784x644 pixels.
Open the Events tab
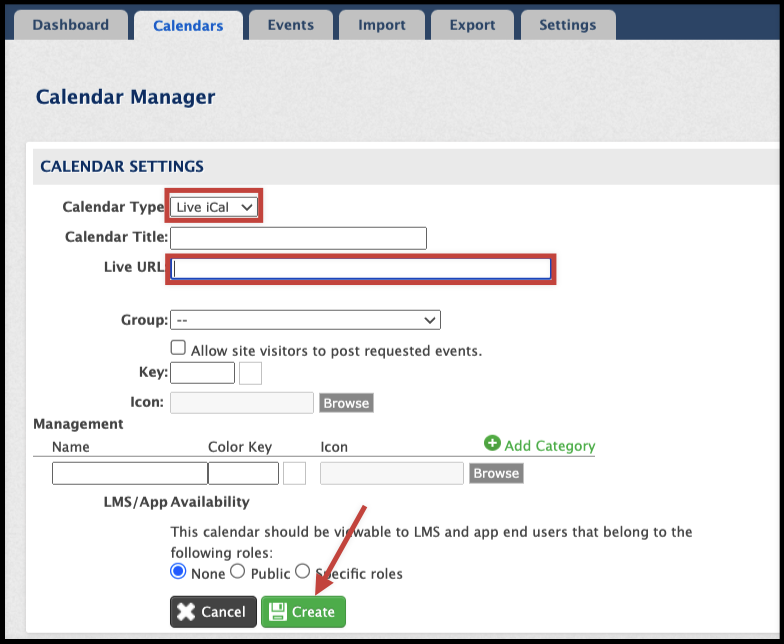[x=290, y=25]
